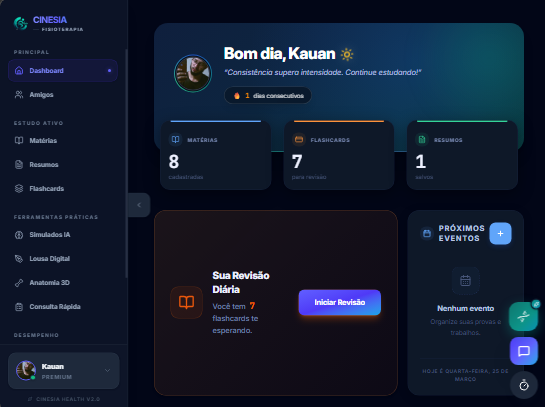Viewport: 545px width, 407px height.
Task: Select Anatomia 3D in the sidebar
Action: pos(63,283)
